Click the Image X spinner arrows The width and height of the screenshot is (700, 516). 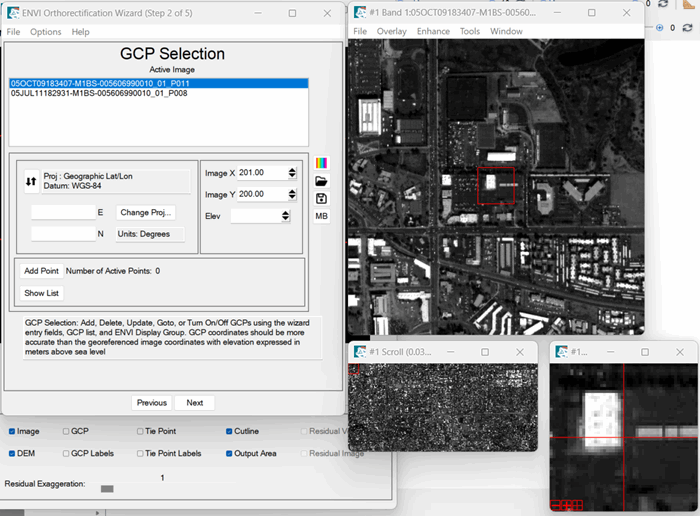tap(291, 172)
